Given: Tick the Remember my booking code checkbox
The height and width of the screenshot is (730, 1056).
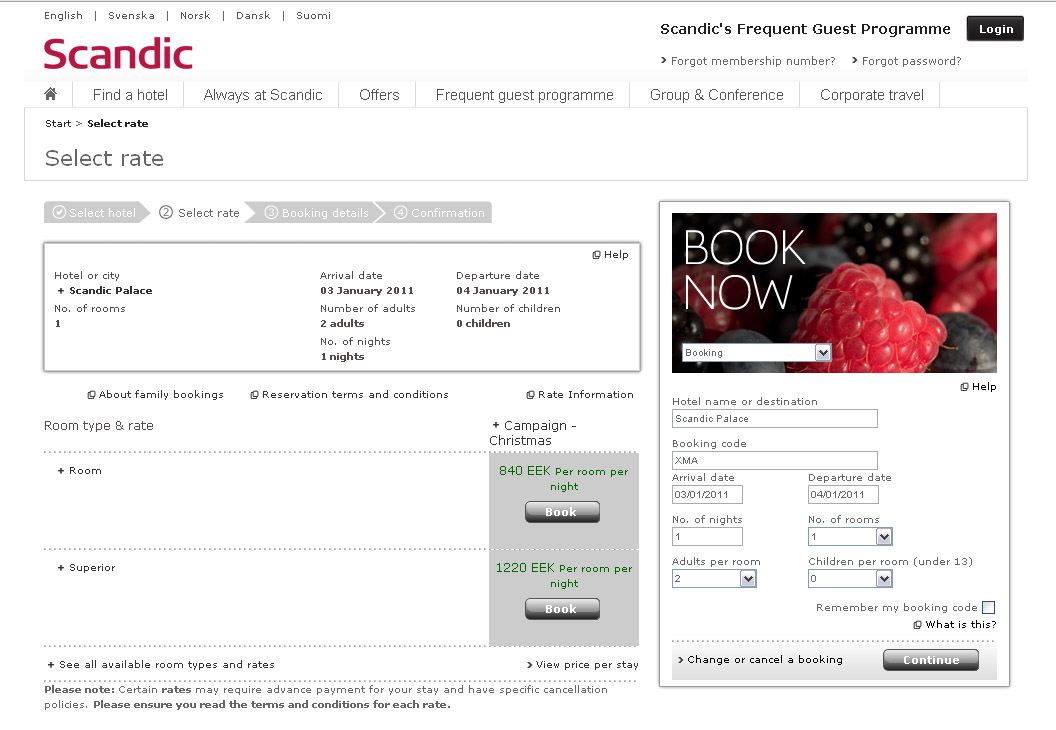Looking at the screenshot, I should pyautogui.click(x=989, y=607).
